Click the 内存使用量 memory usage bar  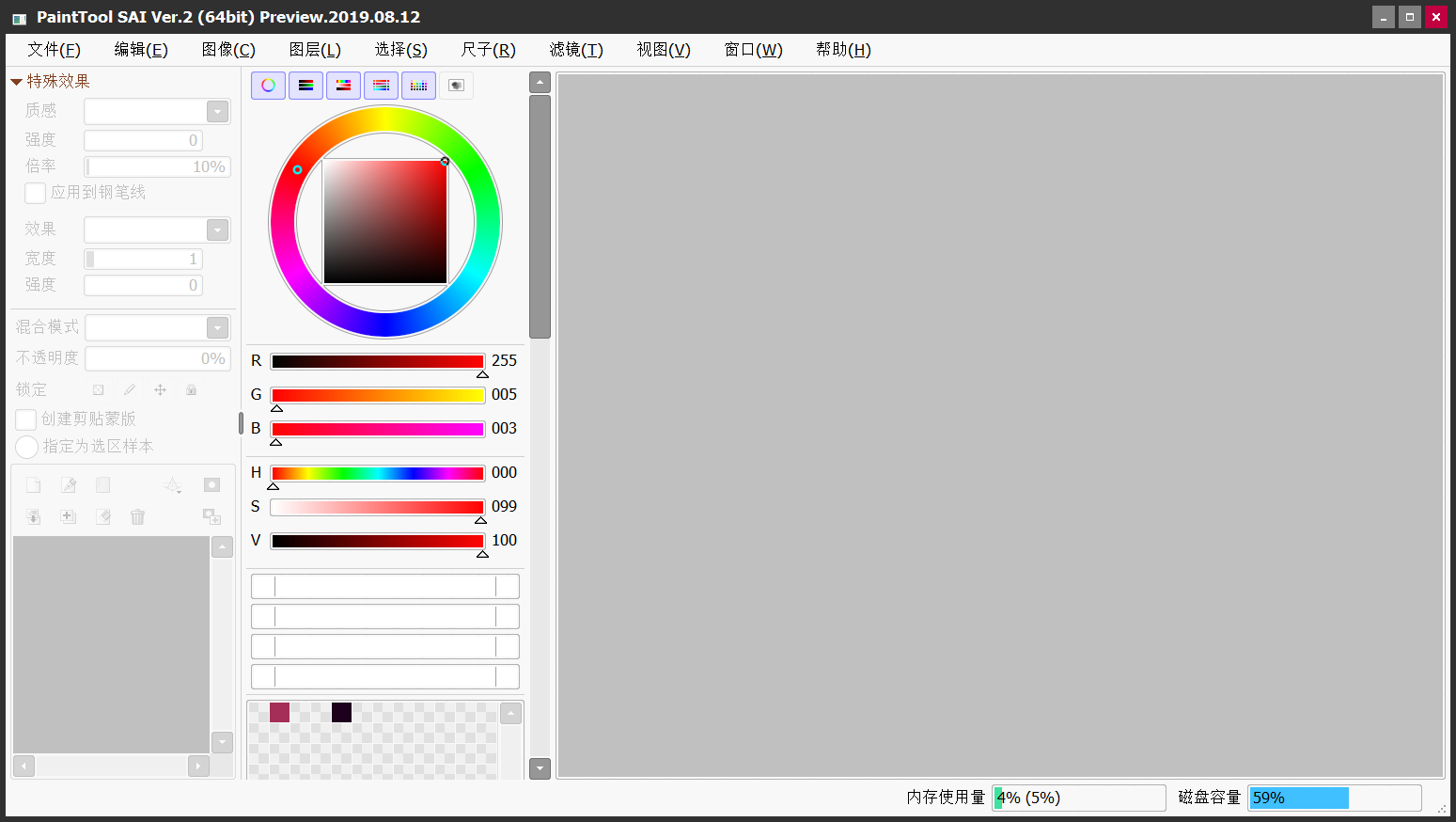pyautogui.click(x=1079, y=798)
